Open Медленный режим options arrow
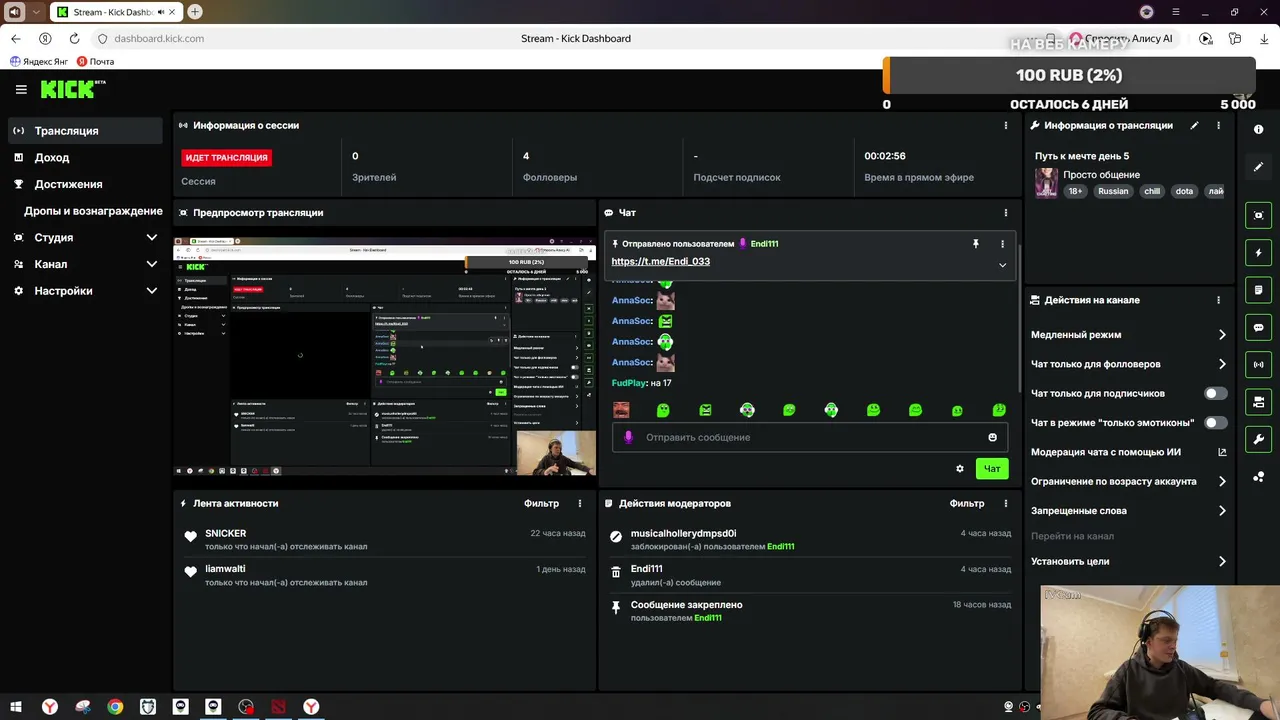Screen dimensions: 1280x720 point(1222,335)
